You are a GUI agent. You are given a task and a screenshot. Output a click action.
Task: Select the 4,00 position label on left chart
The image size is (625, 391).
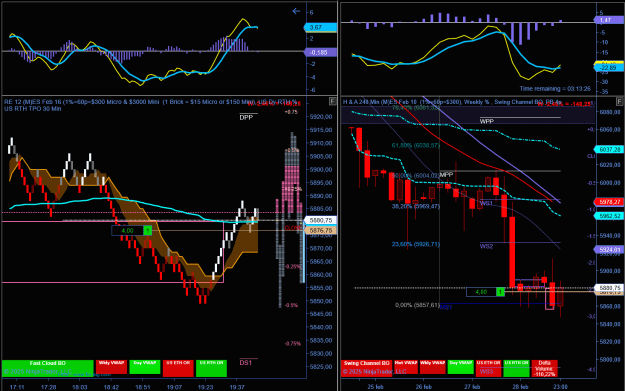click(x=127, y=230)
